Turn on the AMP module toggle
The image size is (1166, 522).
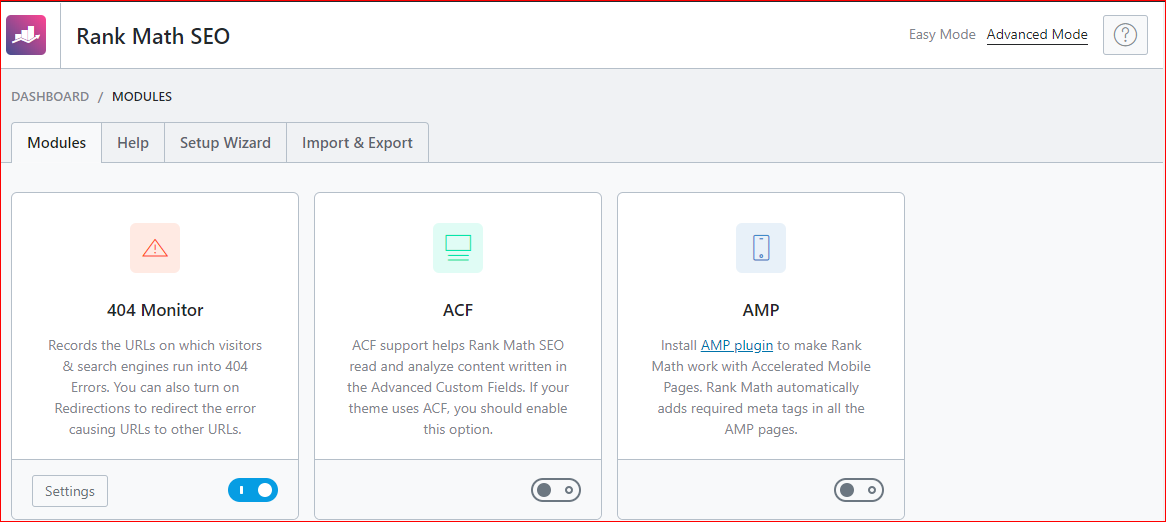(x=859, y=491)
